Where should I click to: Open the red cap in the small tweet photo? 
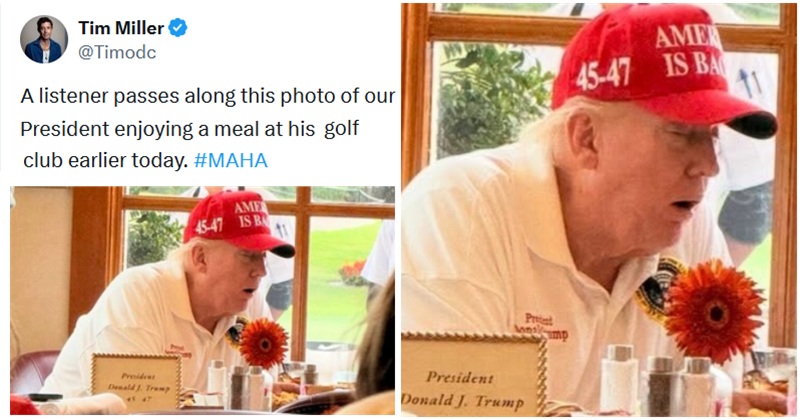[x=238, y=224]
